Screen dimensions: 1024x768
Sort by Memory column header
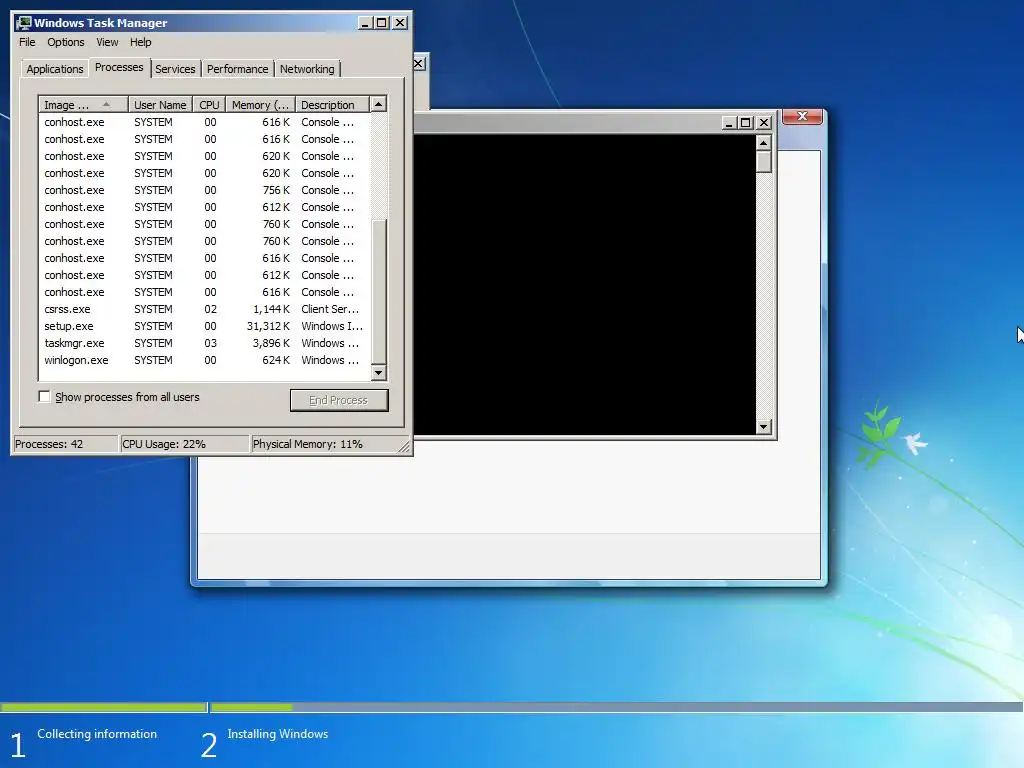tap(260, 104)
